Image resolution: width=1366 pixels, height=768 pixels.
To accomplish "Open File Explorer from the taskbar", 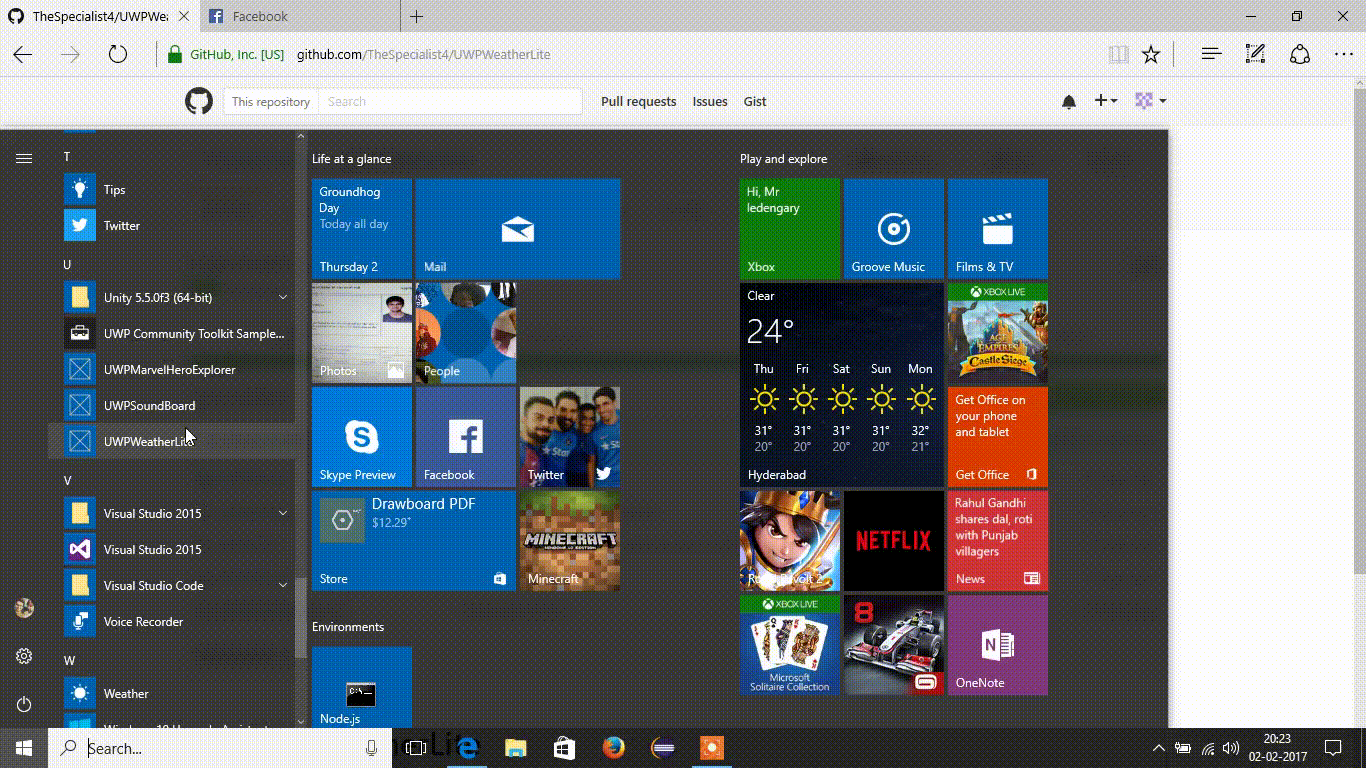I will click(x=515, y=748).
